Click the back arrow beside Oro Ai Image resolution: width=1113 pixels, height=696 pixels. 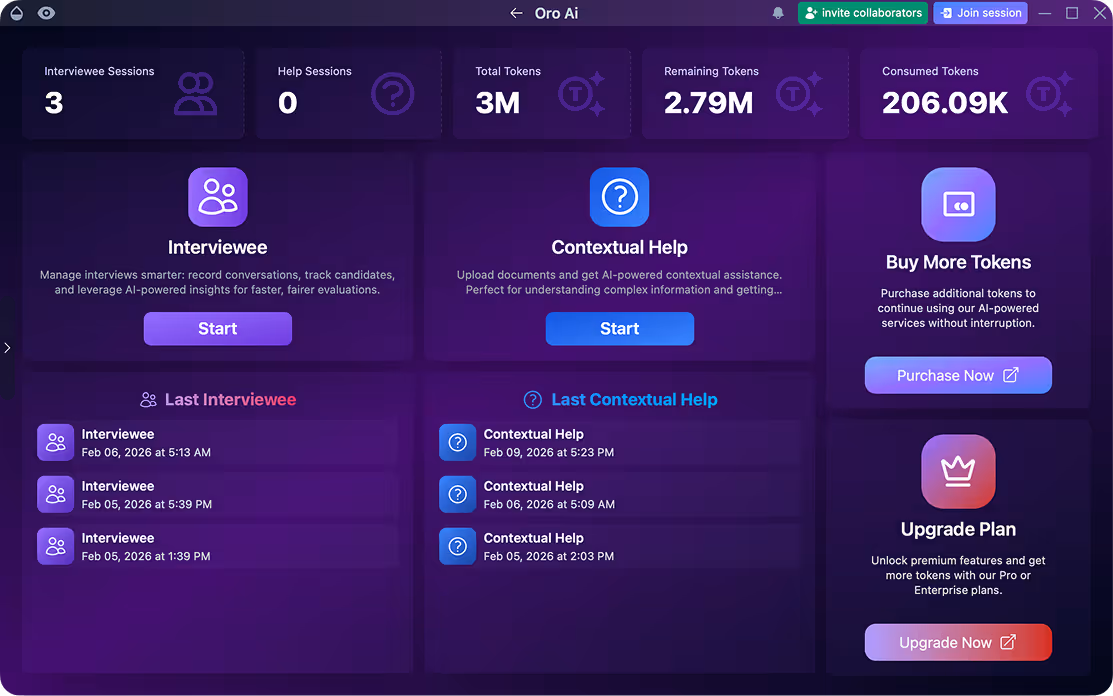click(x=516, y=13)
